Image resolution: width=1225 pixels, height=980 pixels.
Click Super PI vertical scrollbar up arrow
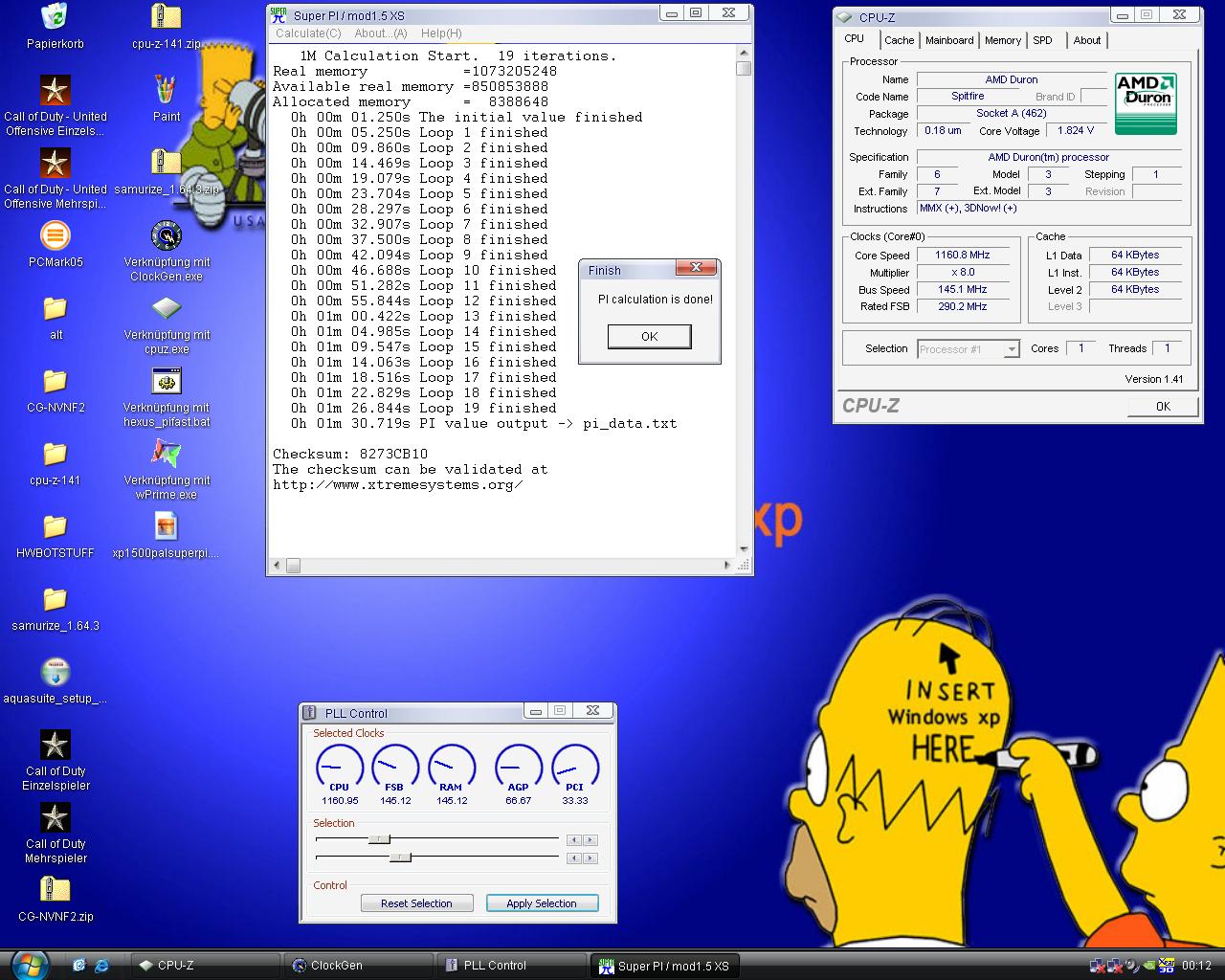(744, 53)
